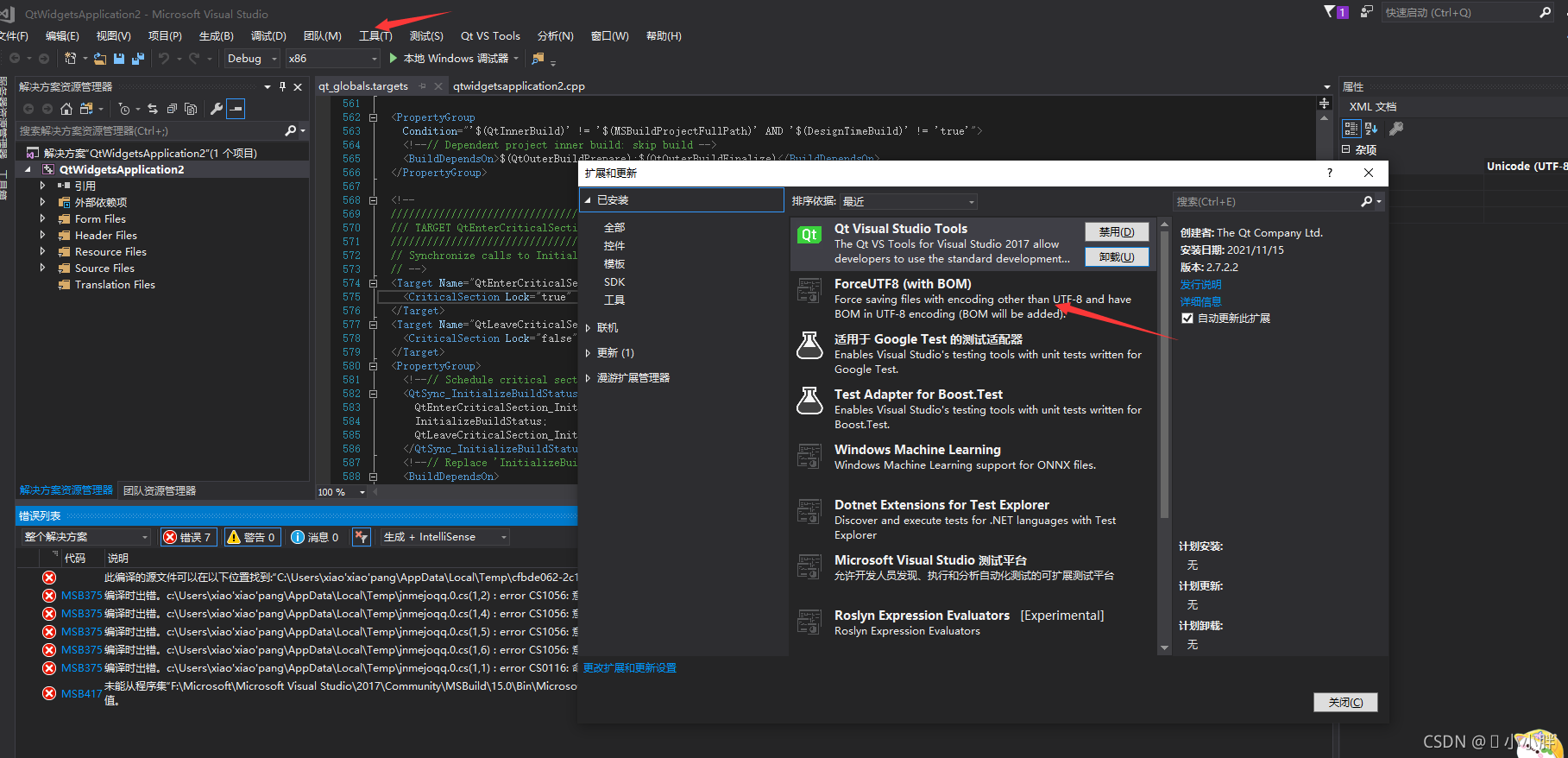Open the Debug configuration dropdown
The height and width of the screenshot is (758, 1568).
tap(251, 59)
